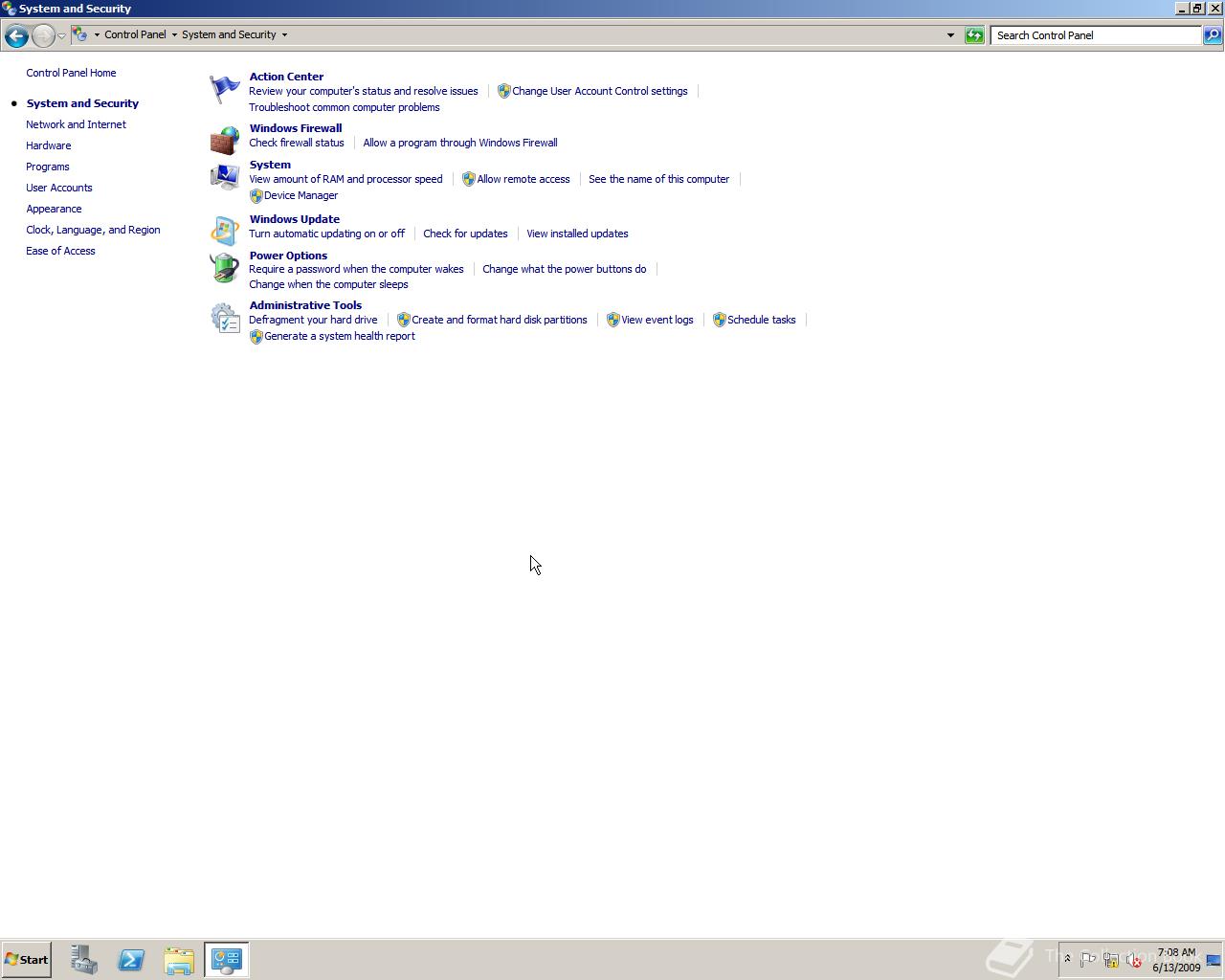Click Schedule tasks

(x=761, y=320)
